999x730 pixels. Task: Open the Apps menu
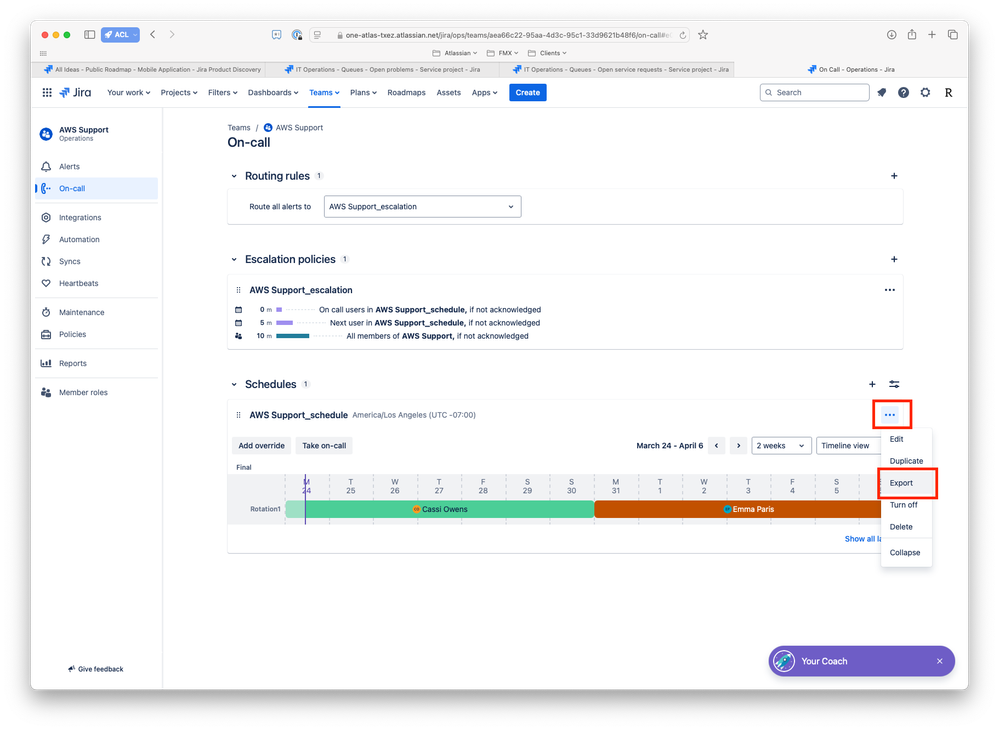coord(484,92)
